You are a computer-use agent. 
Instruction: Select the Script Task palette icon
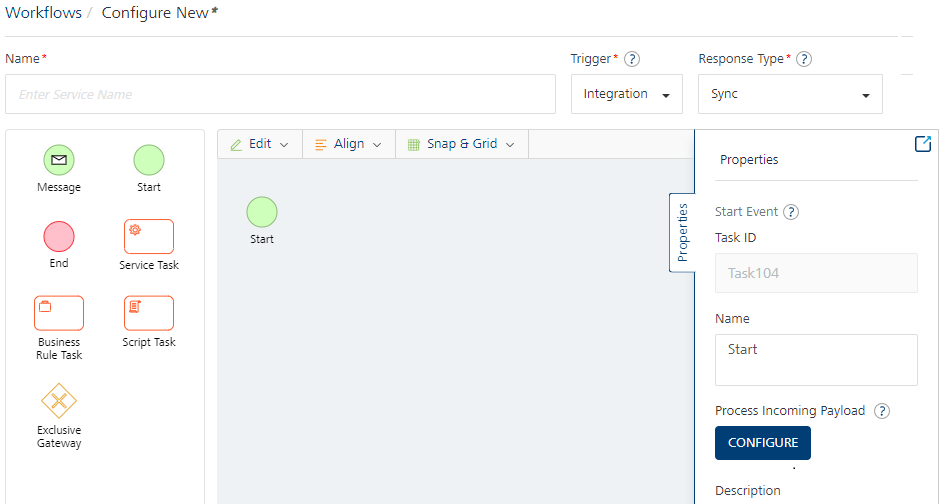click(x=149, y=313)
